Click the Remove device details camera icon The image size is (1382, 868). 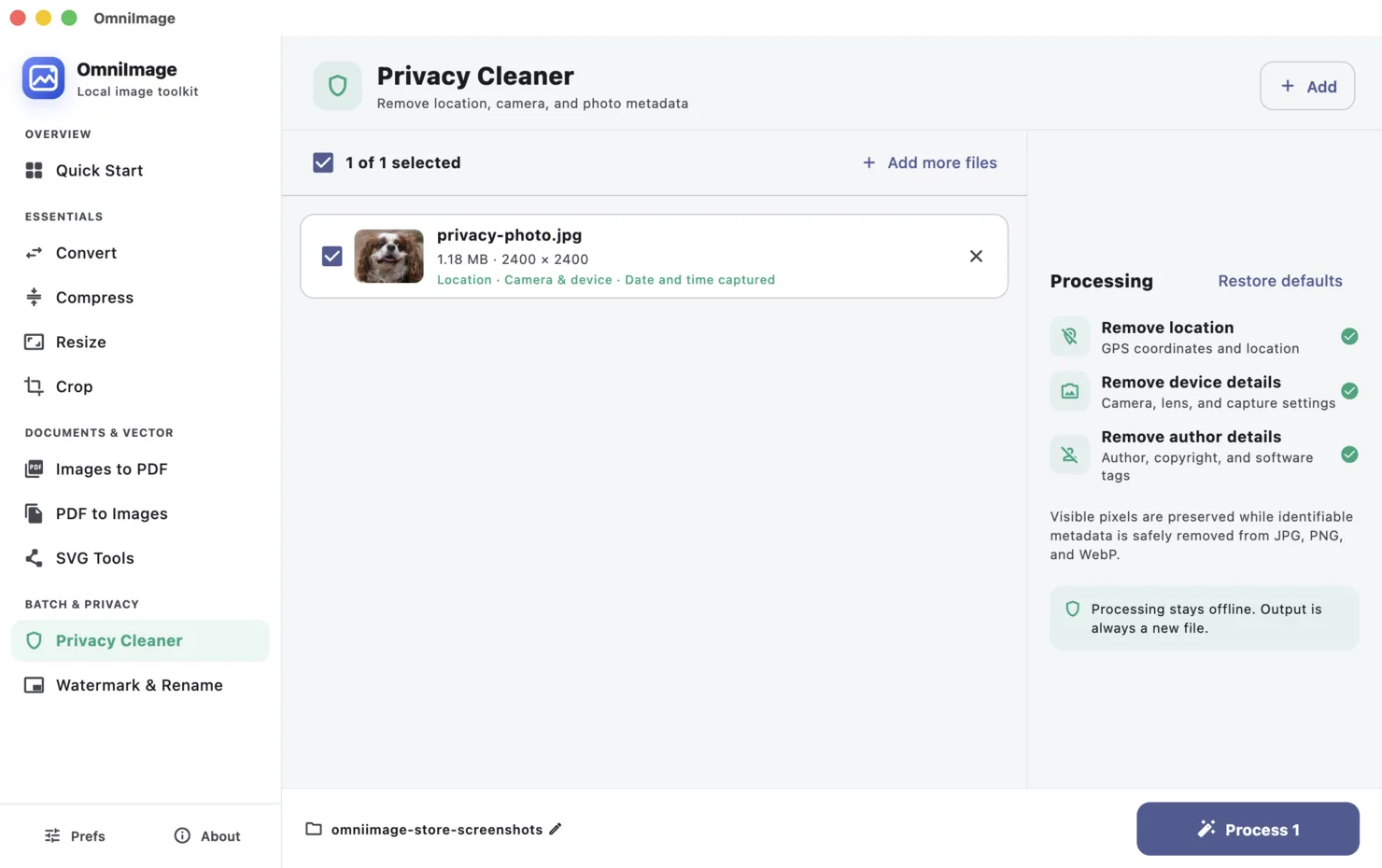tap(1070, 391)
